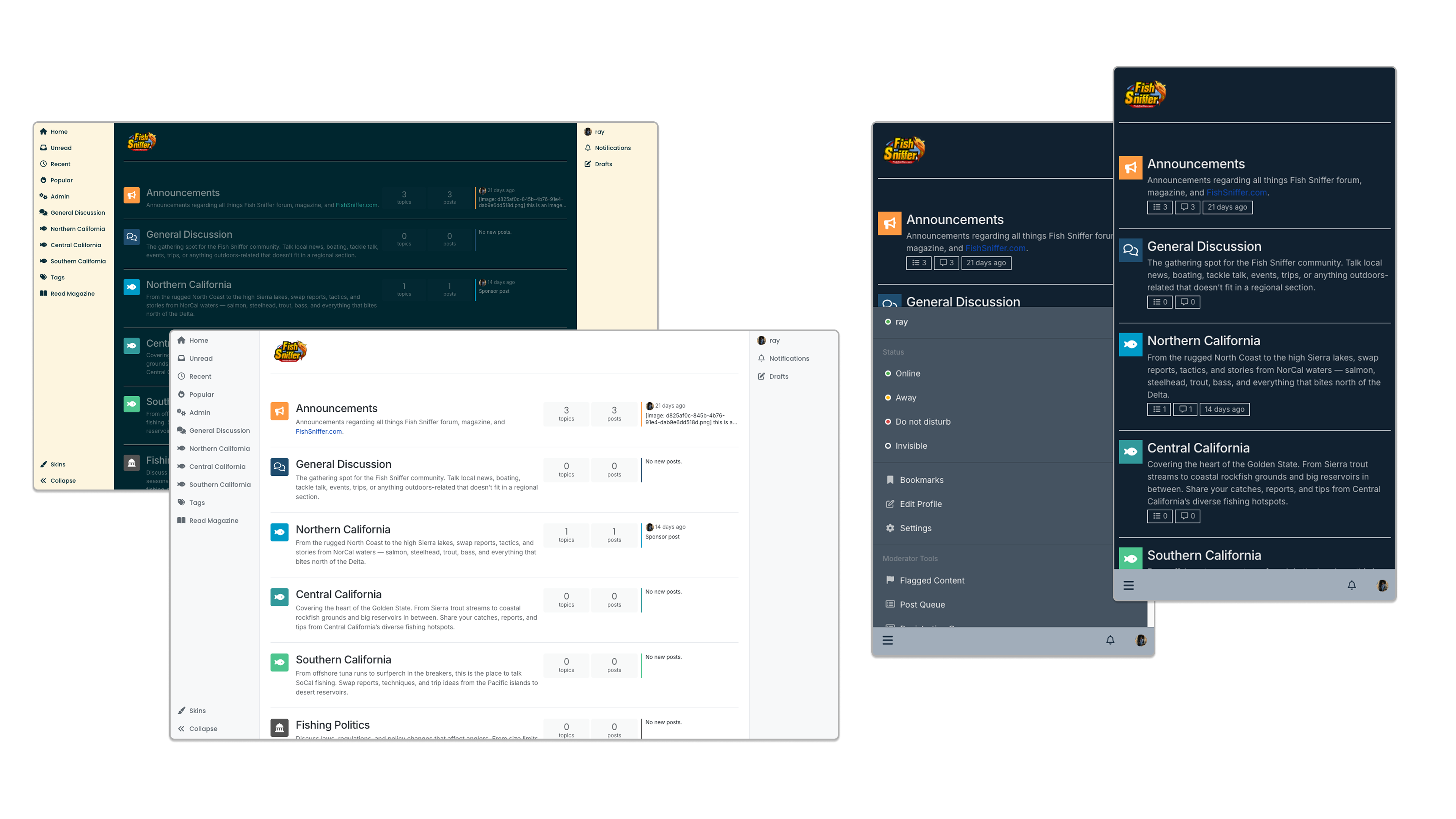
Task: Open Bookmarks from the user menu
Action: [x=921, y=480]
